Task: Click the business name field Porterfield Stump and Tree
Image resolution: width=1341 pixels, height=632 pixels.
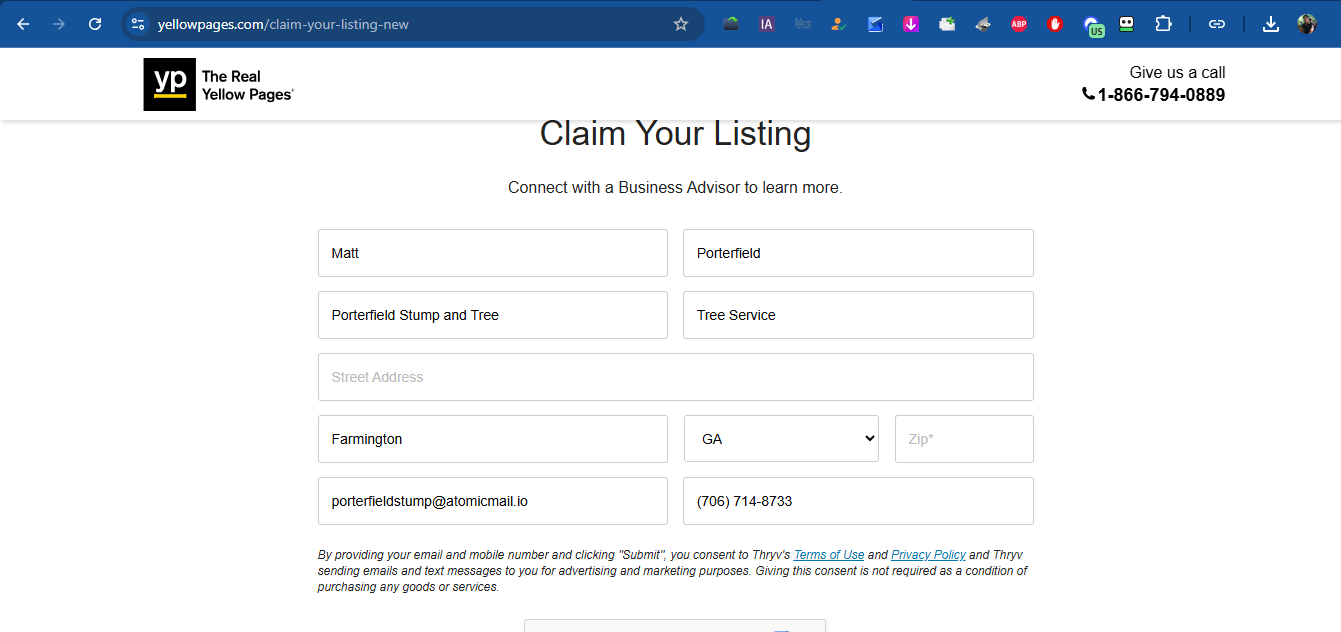Action: (493, 315)
